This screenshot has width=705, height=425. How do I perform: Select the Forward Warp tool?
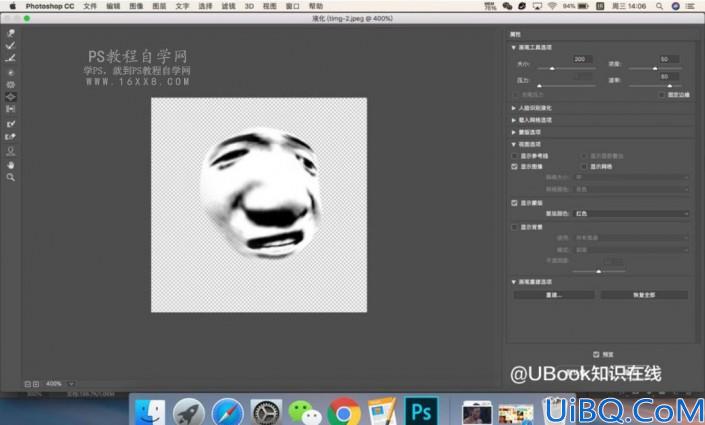11,33
